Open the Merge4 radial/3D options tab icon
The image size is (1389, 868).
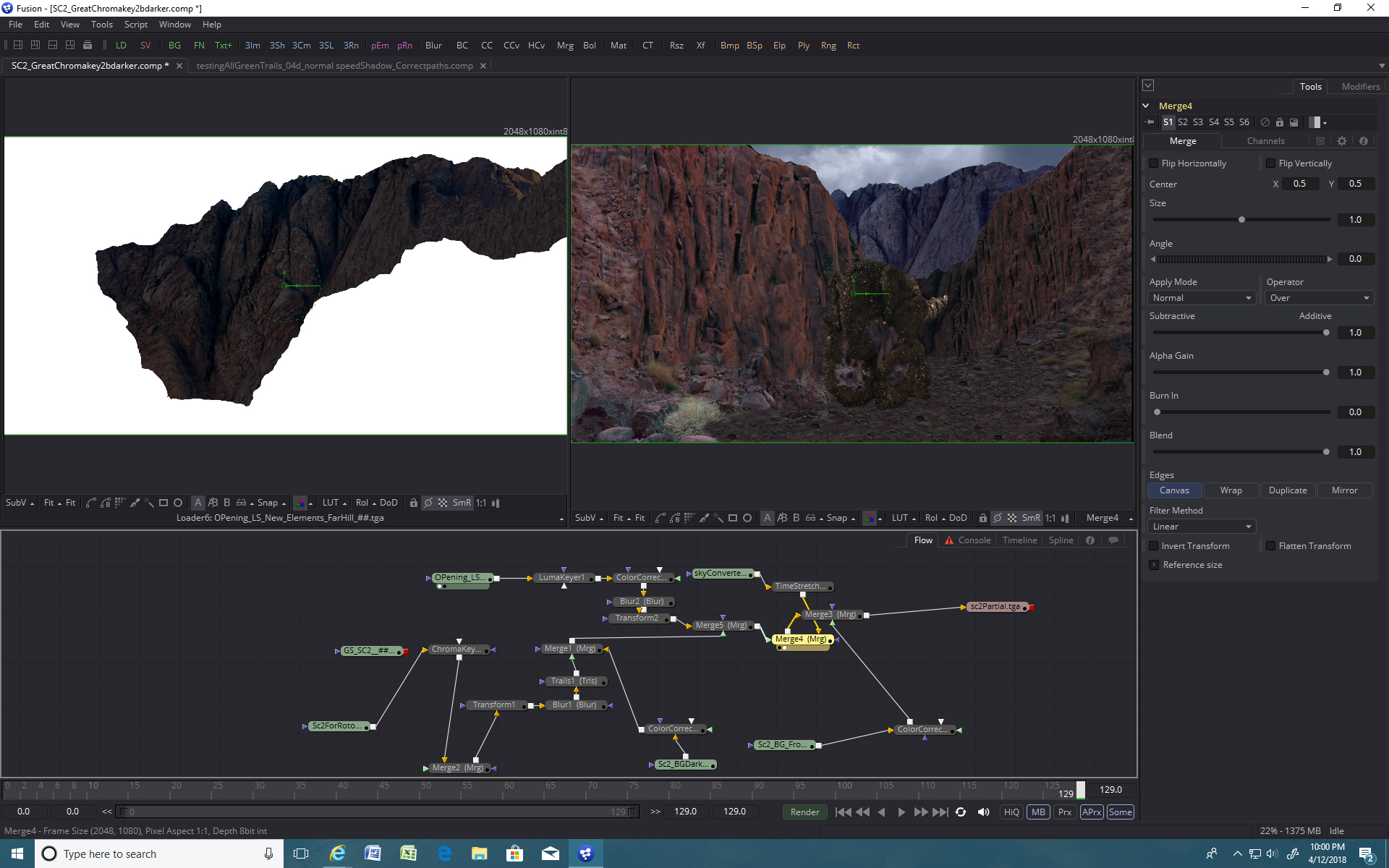point(1320,141)
